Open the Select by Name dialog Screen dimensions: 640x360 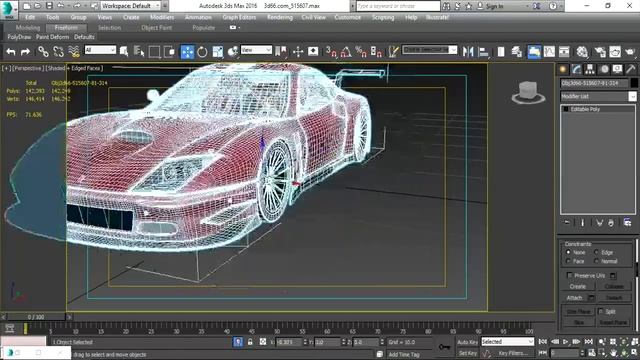pos(139,51)
